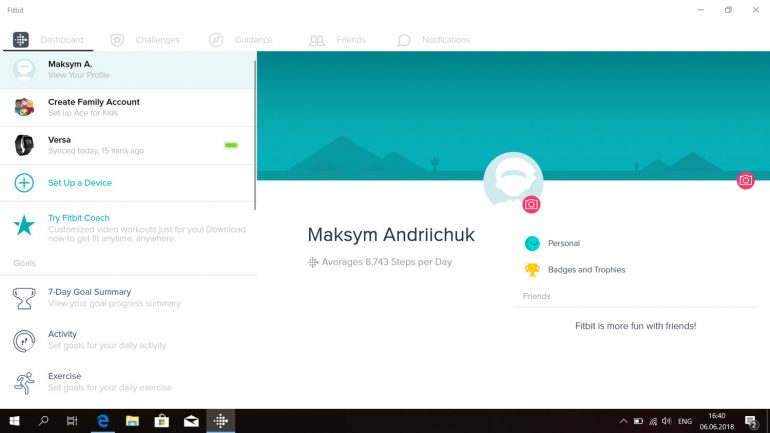The image size is (770, 433).
Task: Open the 7-Day Goal Summary trophy icon
Action: [x=24, y=298]
